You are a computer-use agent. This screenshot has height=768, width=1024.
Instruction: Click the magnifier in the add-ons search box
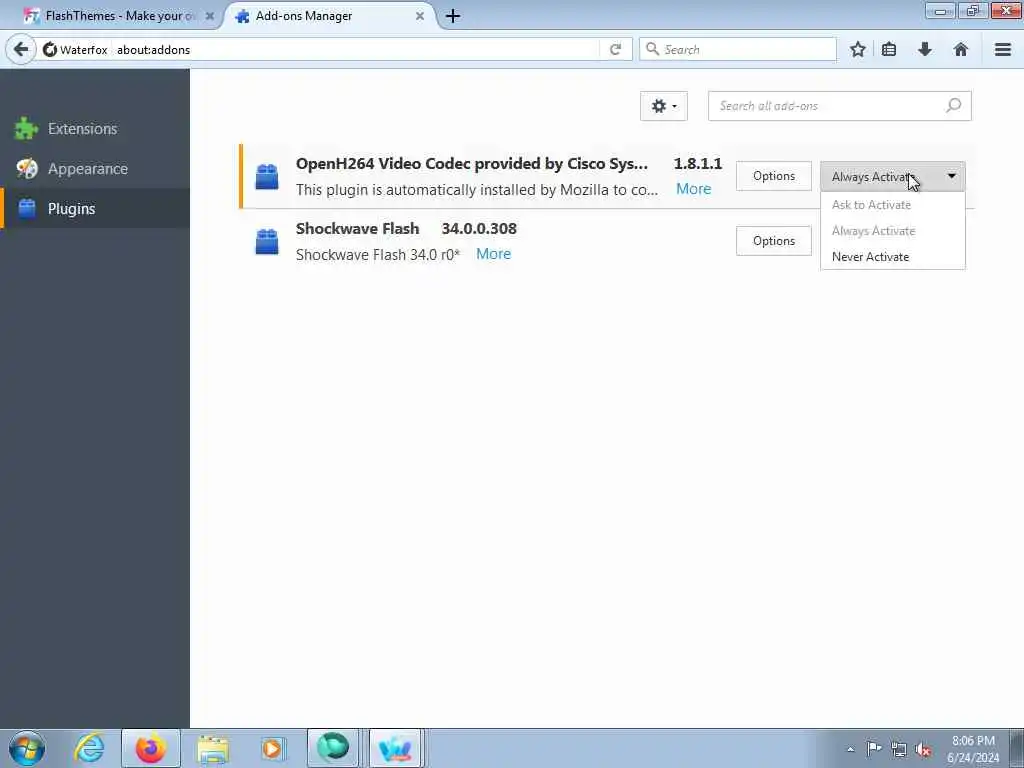[x=953, y=105]
